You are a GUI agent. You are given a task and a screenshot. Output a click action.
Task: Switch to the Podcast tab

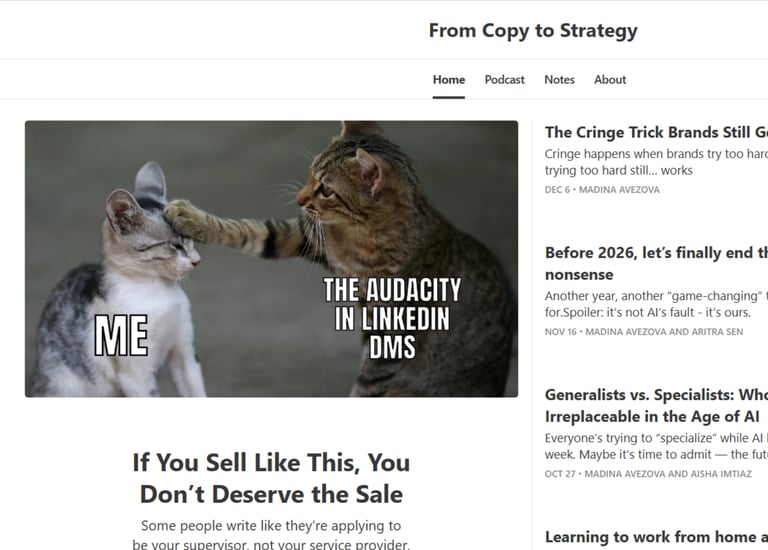(504, 79)
